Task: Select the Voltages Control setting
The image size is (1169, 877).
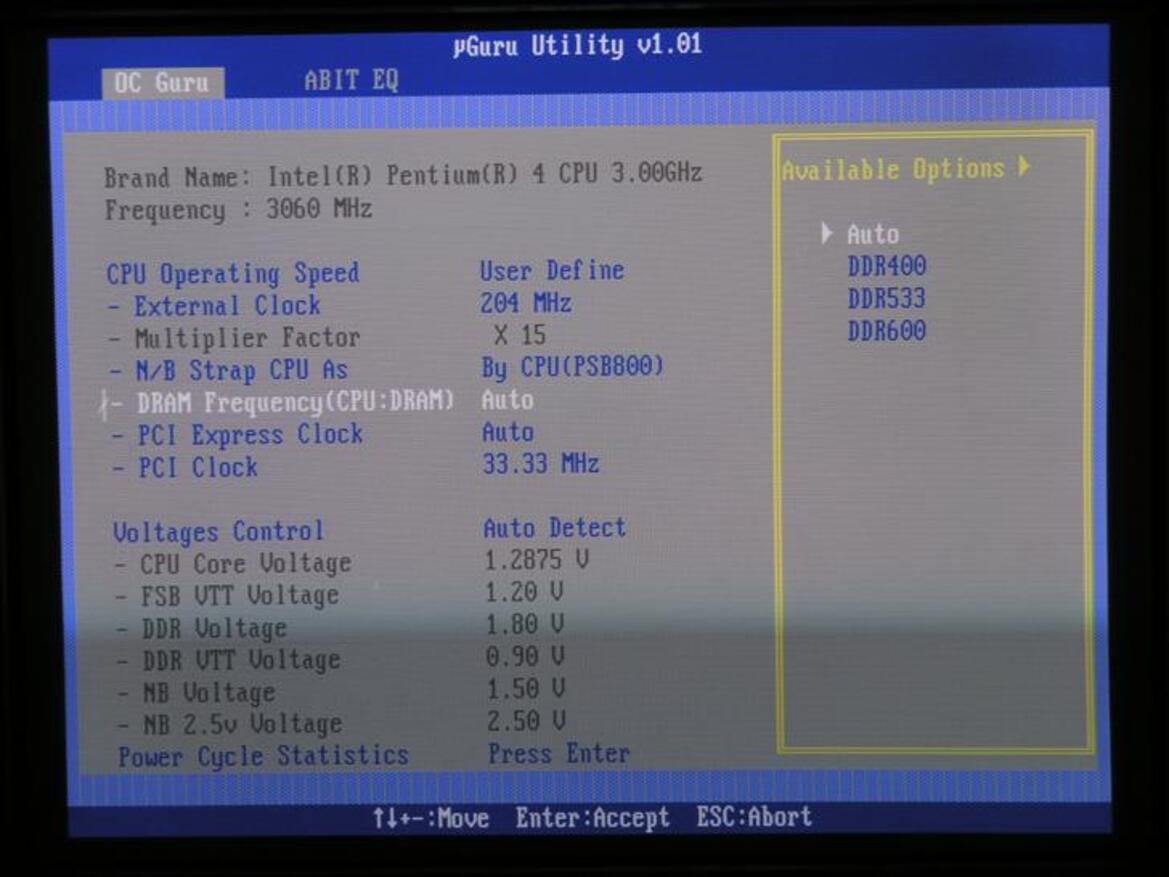Action: point(218,532)
